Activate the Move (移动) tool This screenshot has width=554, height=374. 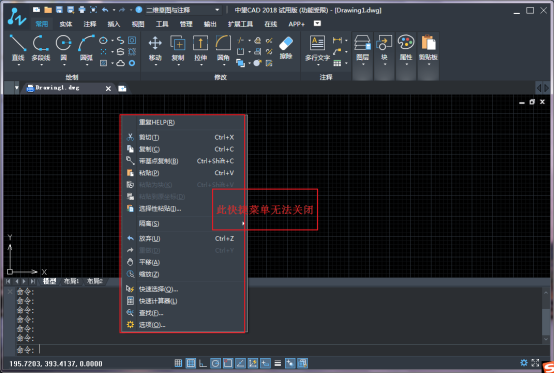click(x=155, y=47)
